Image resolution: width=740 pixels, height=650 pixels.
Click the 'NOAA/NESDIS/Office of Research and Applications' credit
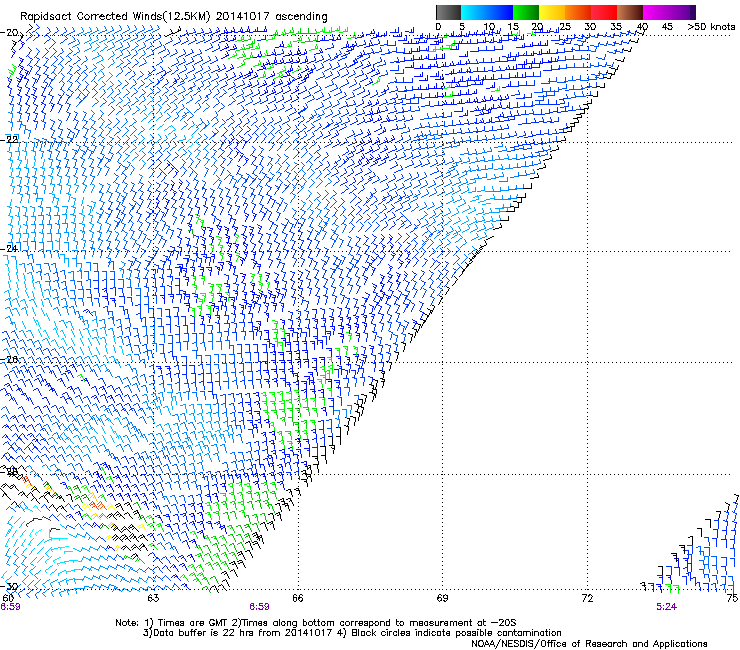pyautogui.click(x=589, y=644)
